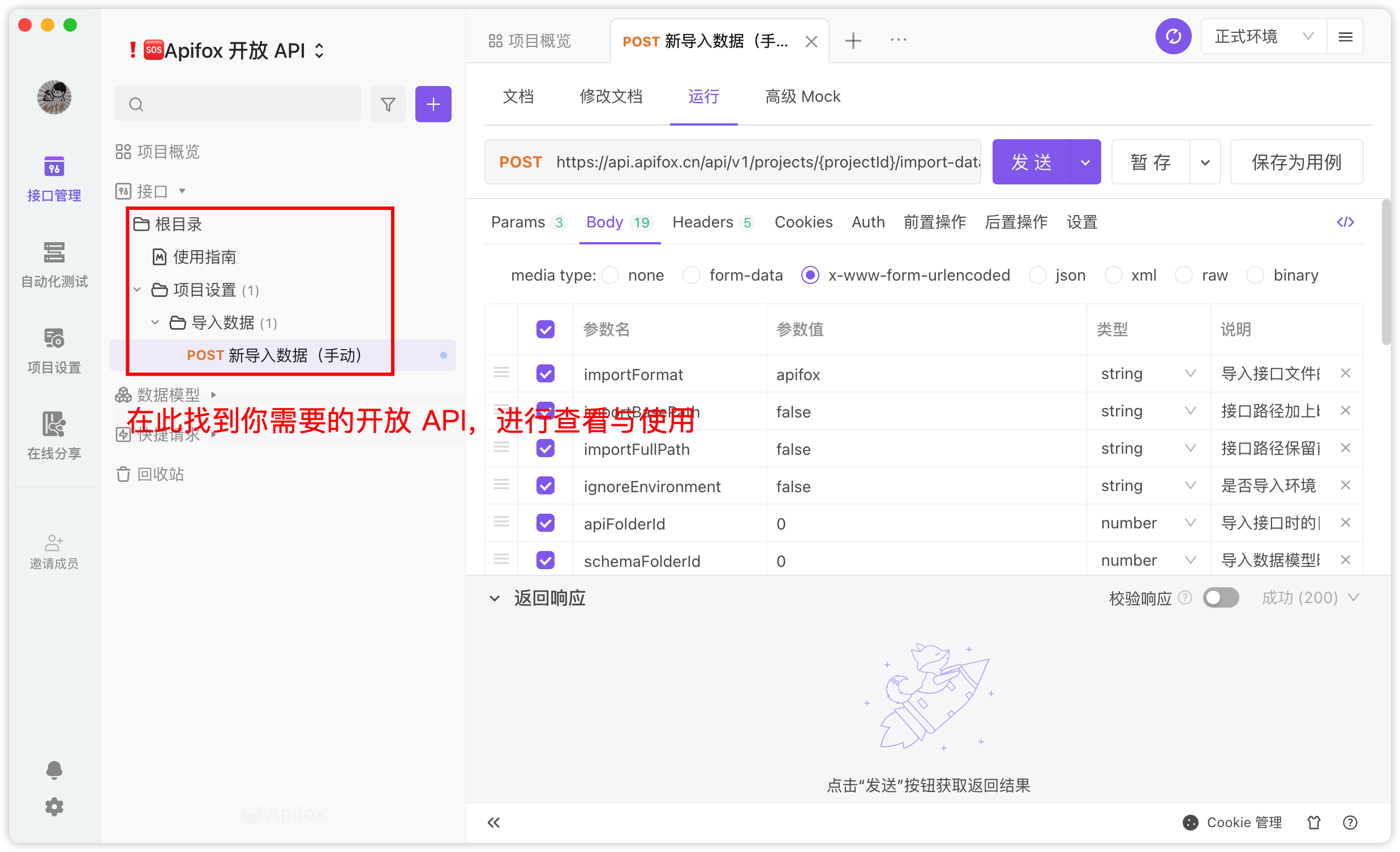The height and width of the screenshot is (852, 1400).
Task: Click the 保存为用例 button
Action: click(x=1296, y=162)
